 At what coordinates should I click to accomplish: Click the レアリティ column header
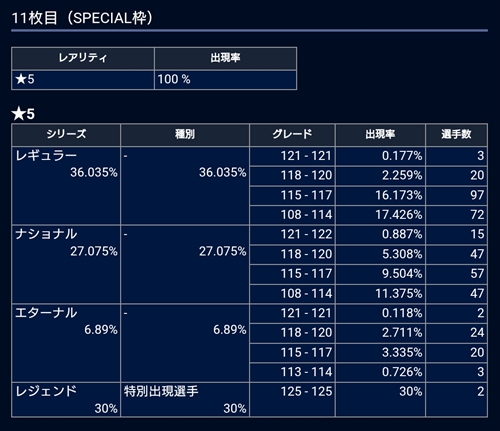point(83,58)
